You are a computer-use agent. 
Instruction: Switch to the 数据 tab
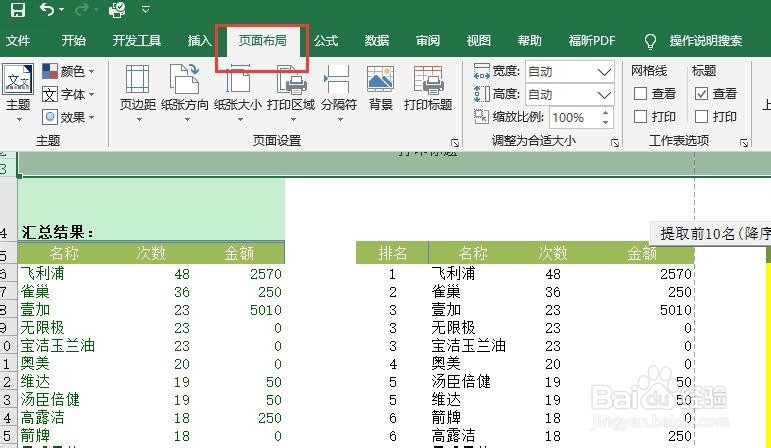[x=377, y=40]
